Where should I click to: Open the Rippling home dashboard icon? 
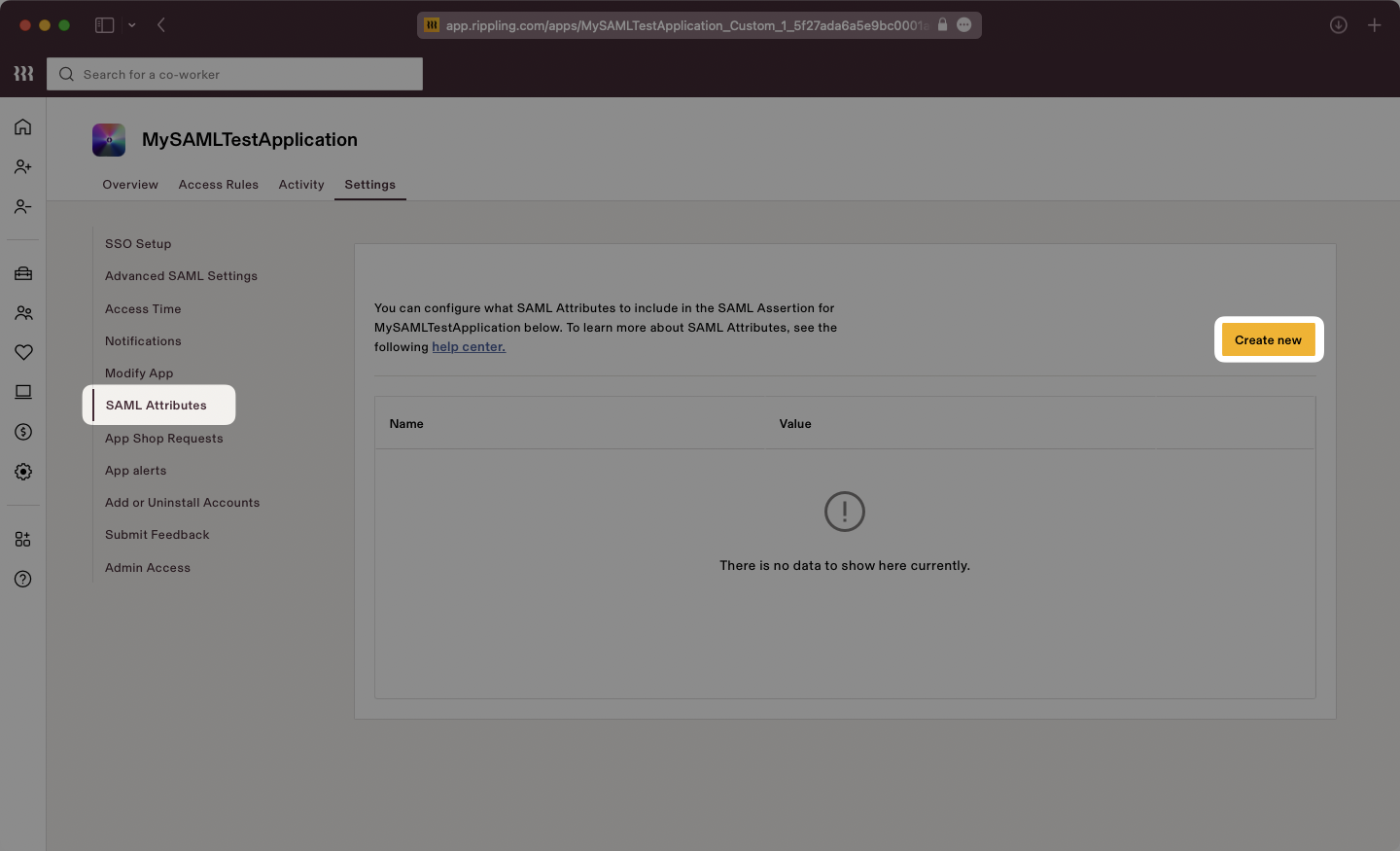pyautogui.click(x=22, y=126)
